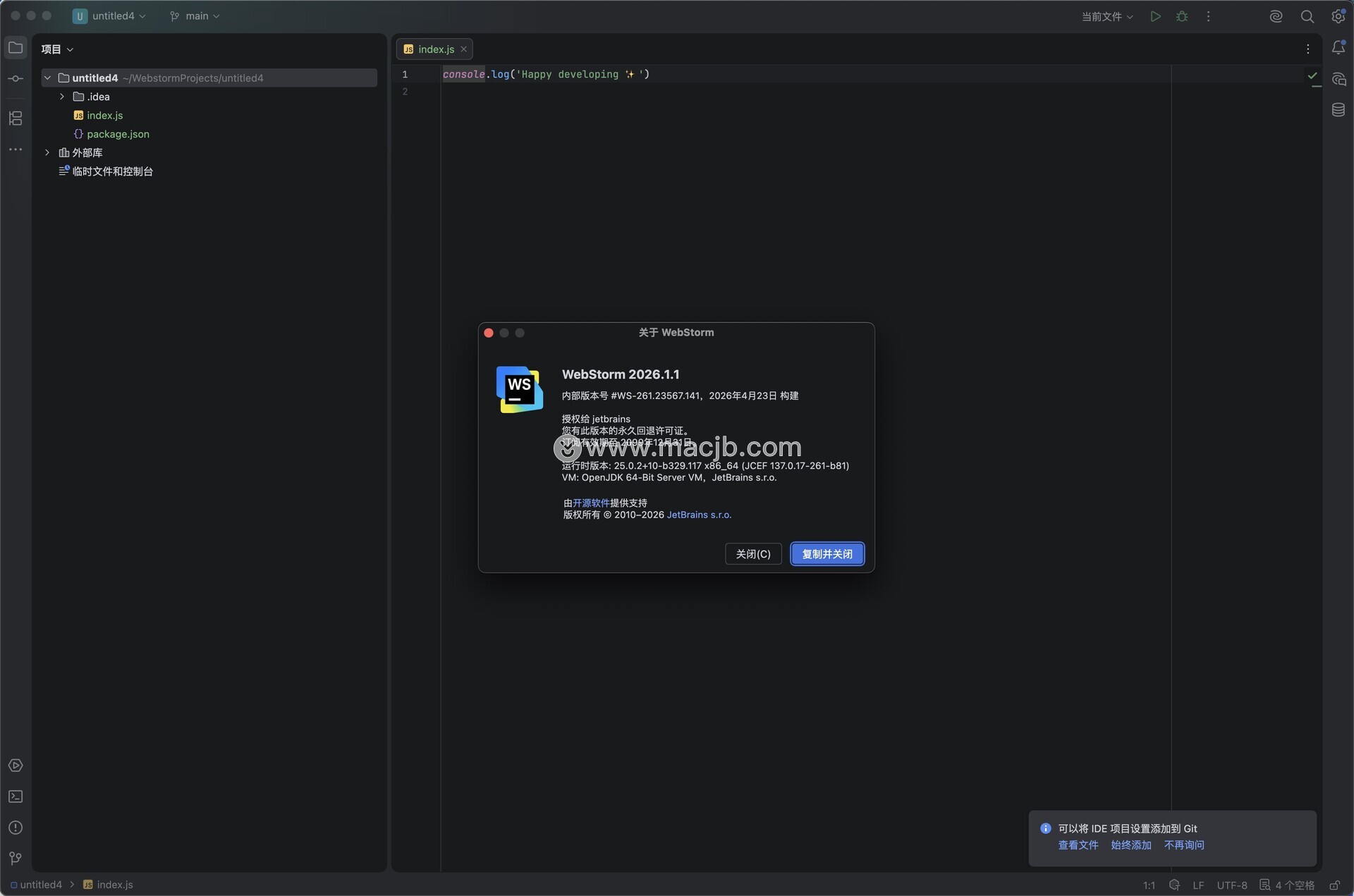Viewport: 1354px width, 896px height.
Task: Click the 复制并关闭 button
Action: click(827, 554)
